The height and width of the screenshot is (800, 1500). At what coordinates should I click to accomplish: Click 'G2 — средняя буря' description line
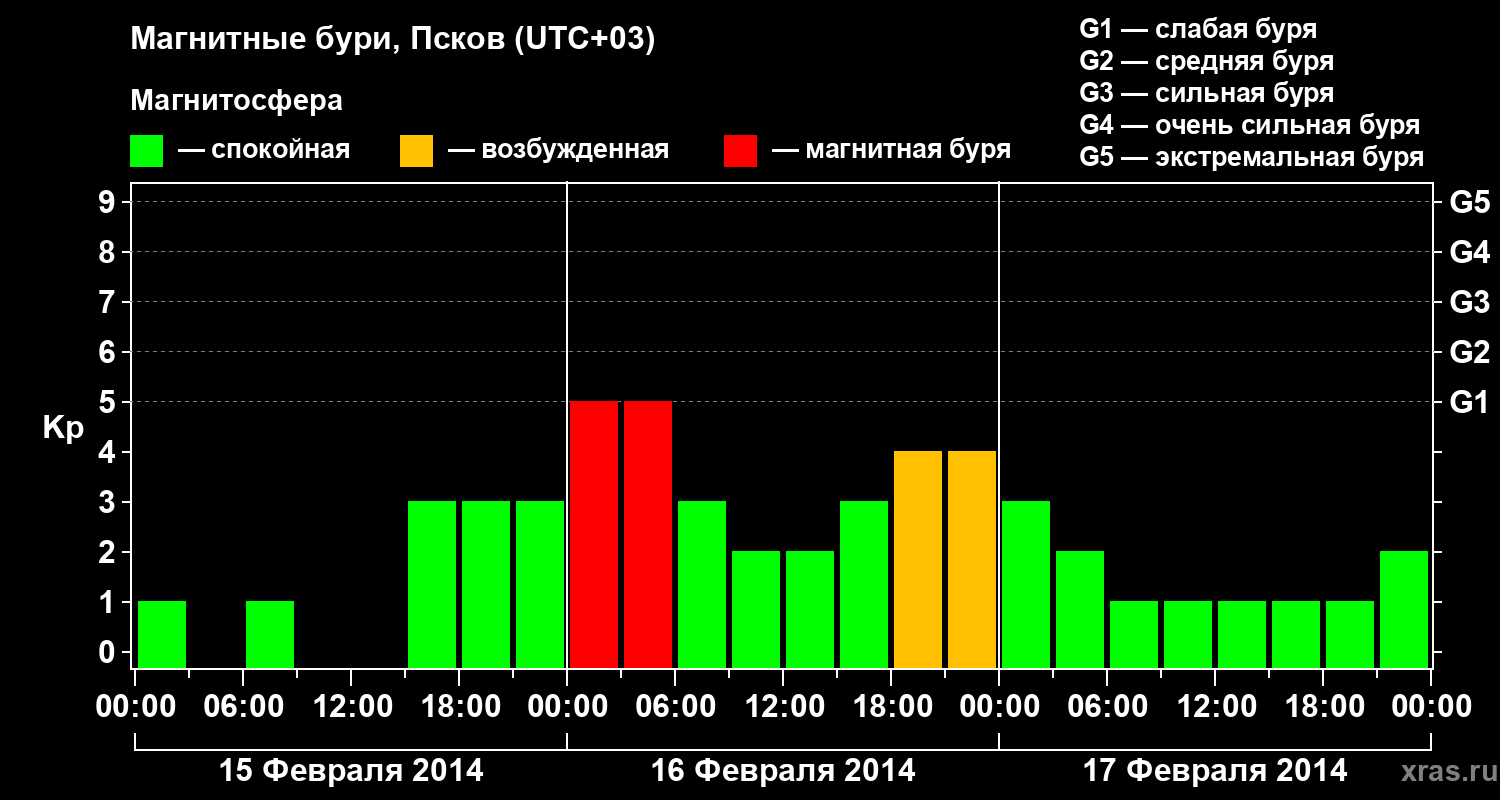point(1207,61)
